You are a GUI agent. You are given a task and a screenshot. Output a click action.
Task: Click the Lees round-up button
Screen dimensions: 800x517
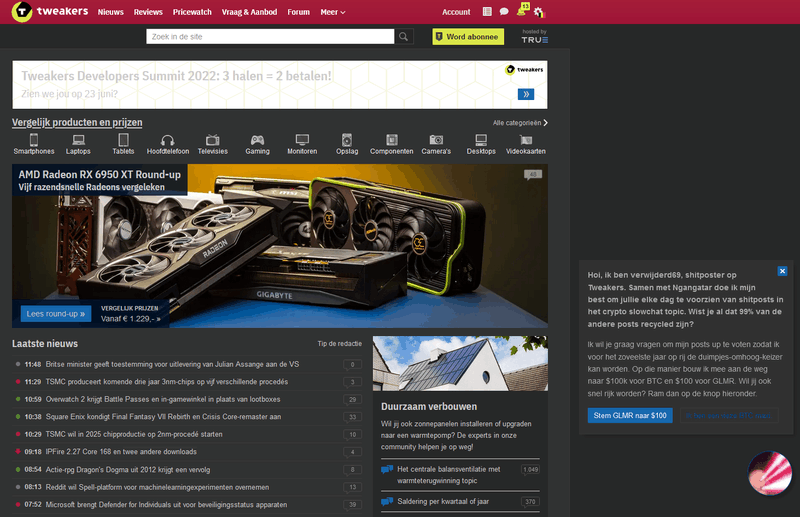(x=56, y=314)
